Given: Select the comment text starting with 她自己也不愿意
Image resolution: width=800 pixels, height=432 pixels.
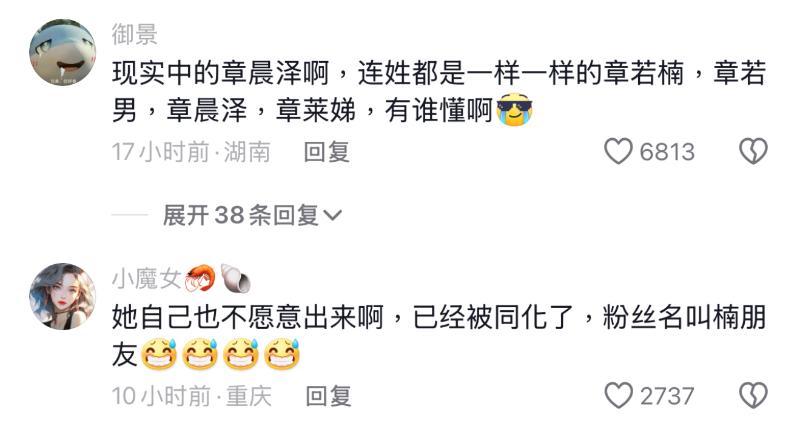Looking at the screenshot, I should [439, 336].
